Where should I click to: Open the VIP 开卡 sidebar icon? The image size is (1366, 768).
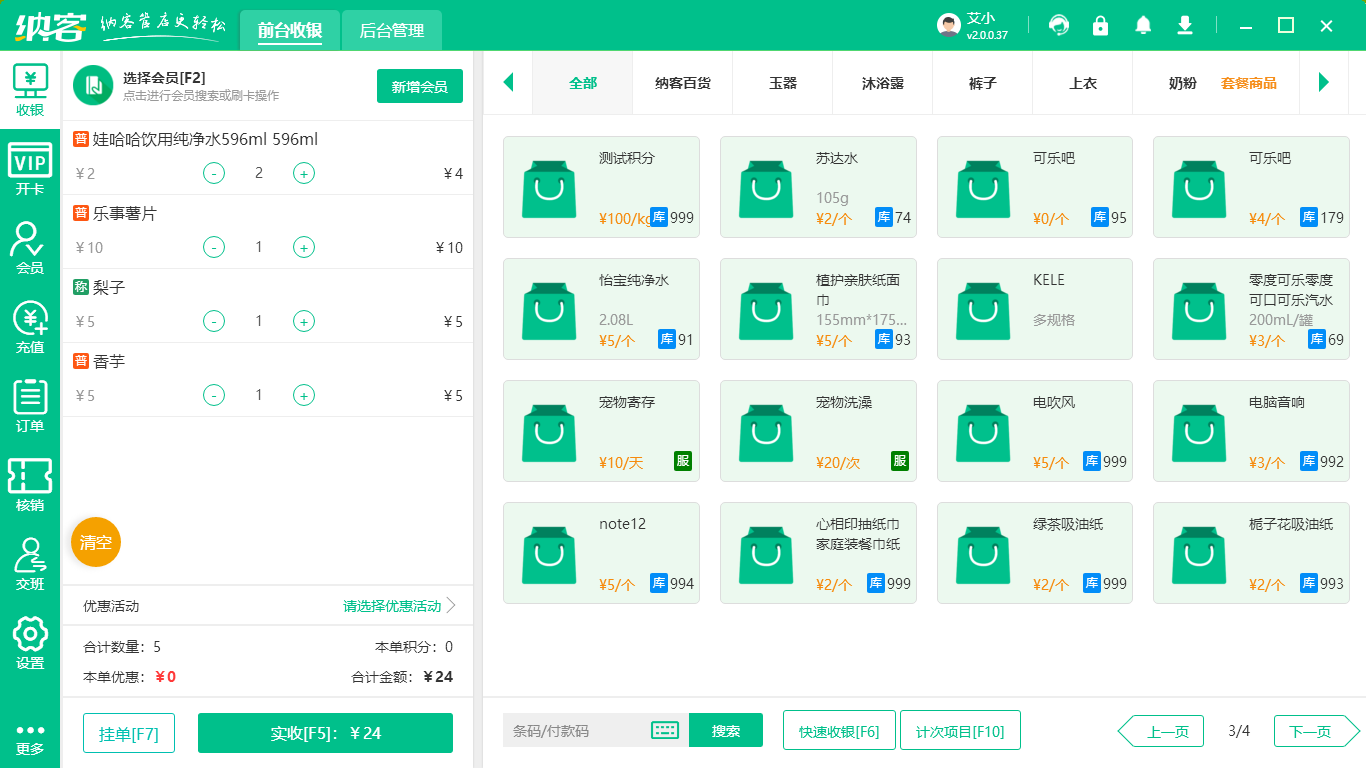pyautogui.click(x=30, y=170)
